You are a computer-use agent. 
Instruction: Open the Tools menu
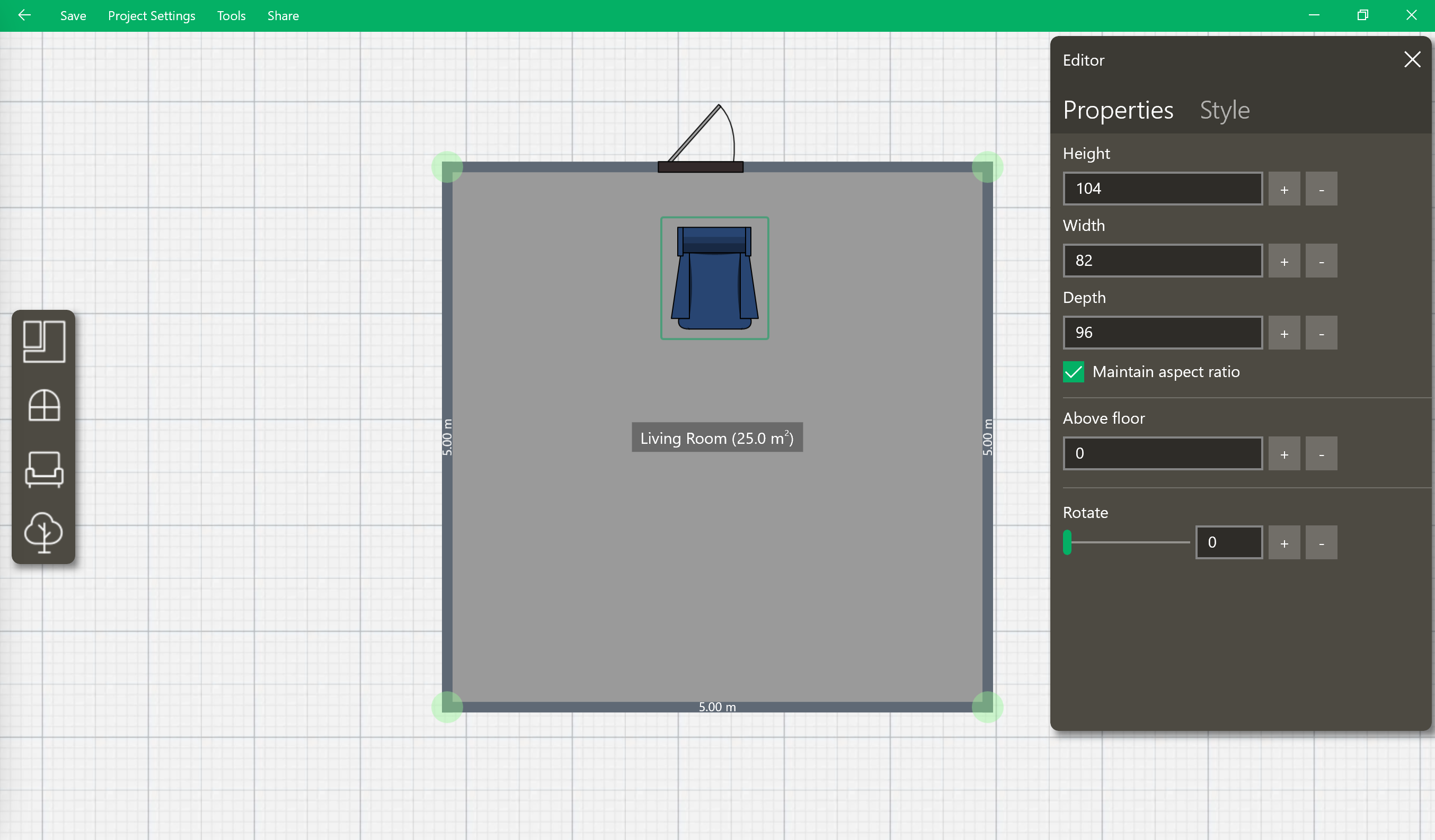tap(231, 16)
